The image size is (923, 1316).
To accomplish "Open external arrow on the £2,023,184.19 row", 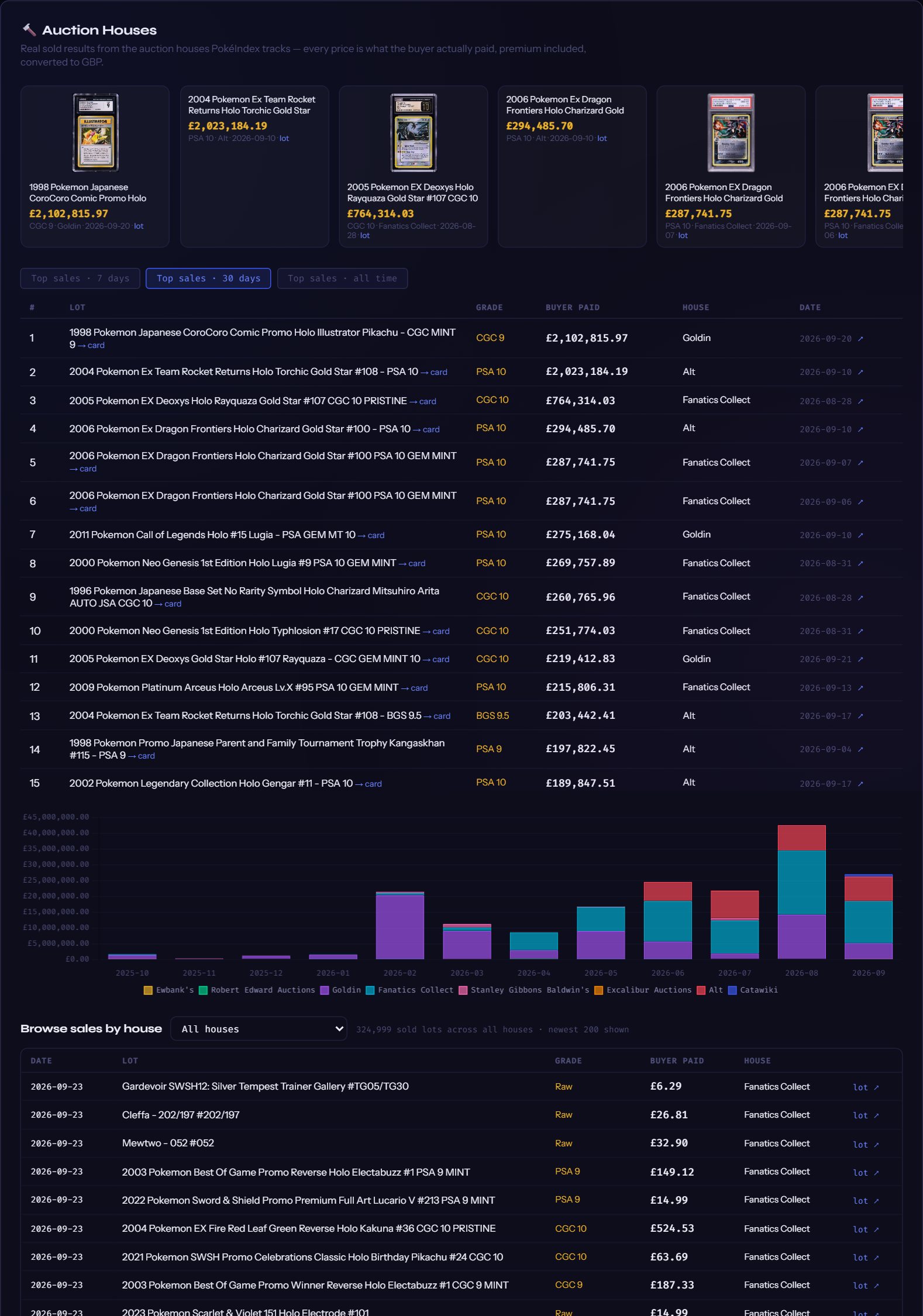I will point(860,372).
